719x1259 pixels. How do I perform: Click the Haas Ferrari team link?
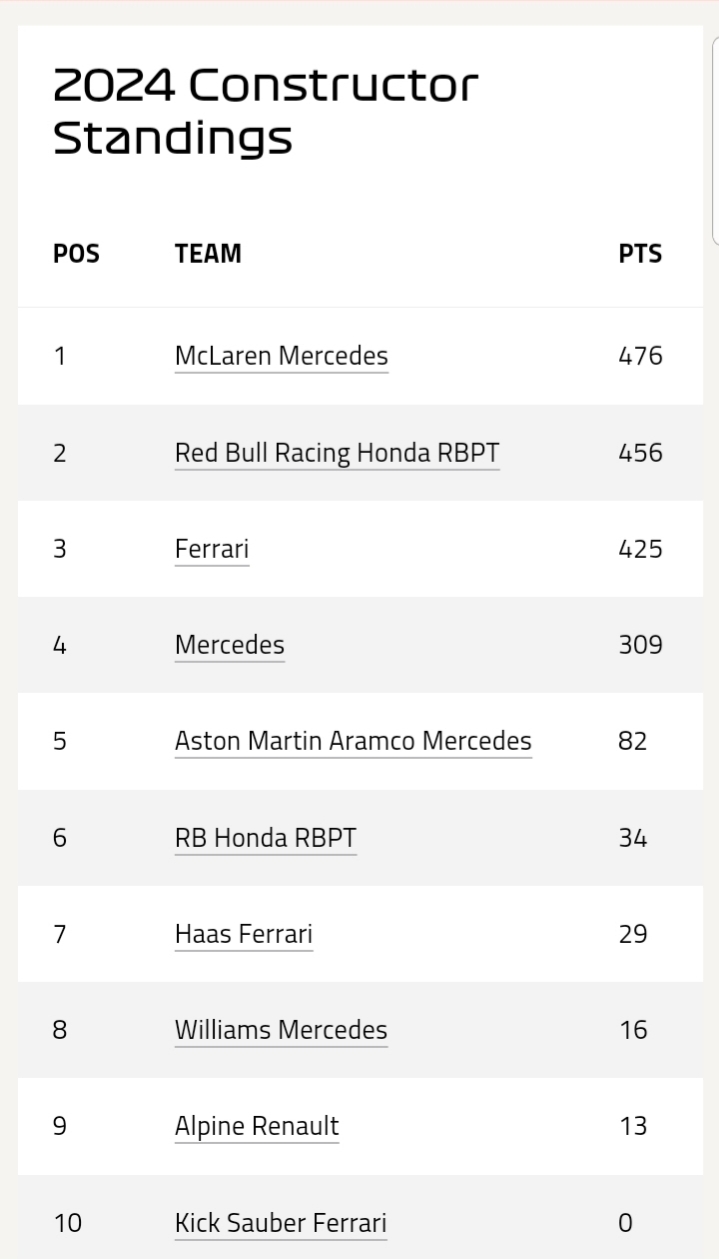click(x=243, y=934)
